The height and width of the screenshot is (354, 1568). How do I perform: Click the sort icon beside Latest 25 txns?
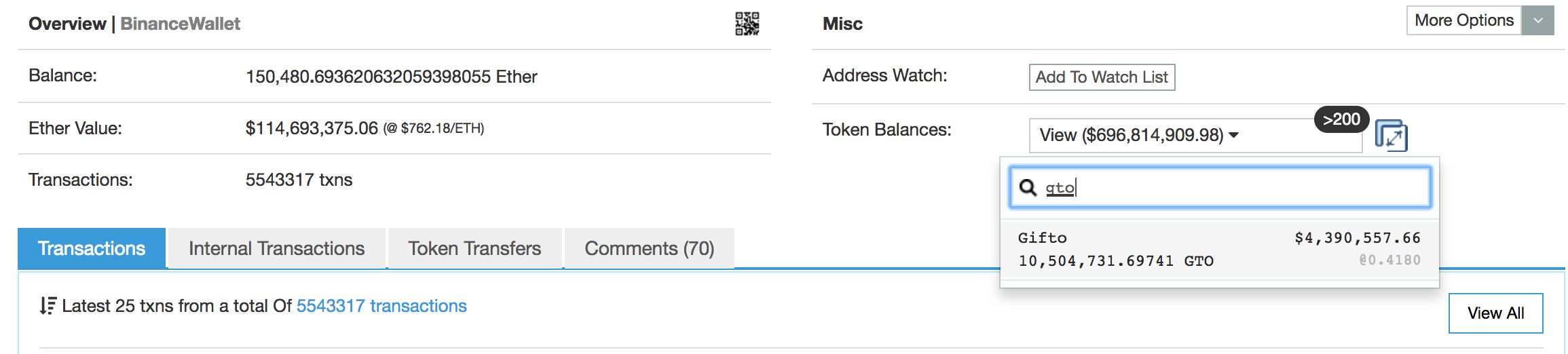pos(47,306)
